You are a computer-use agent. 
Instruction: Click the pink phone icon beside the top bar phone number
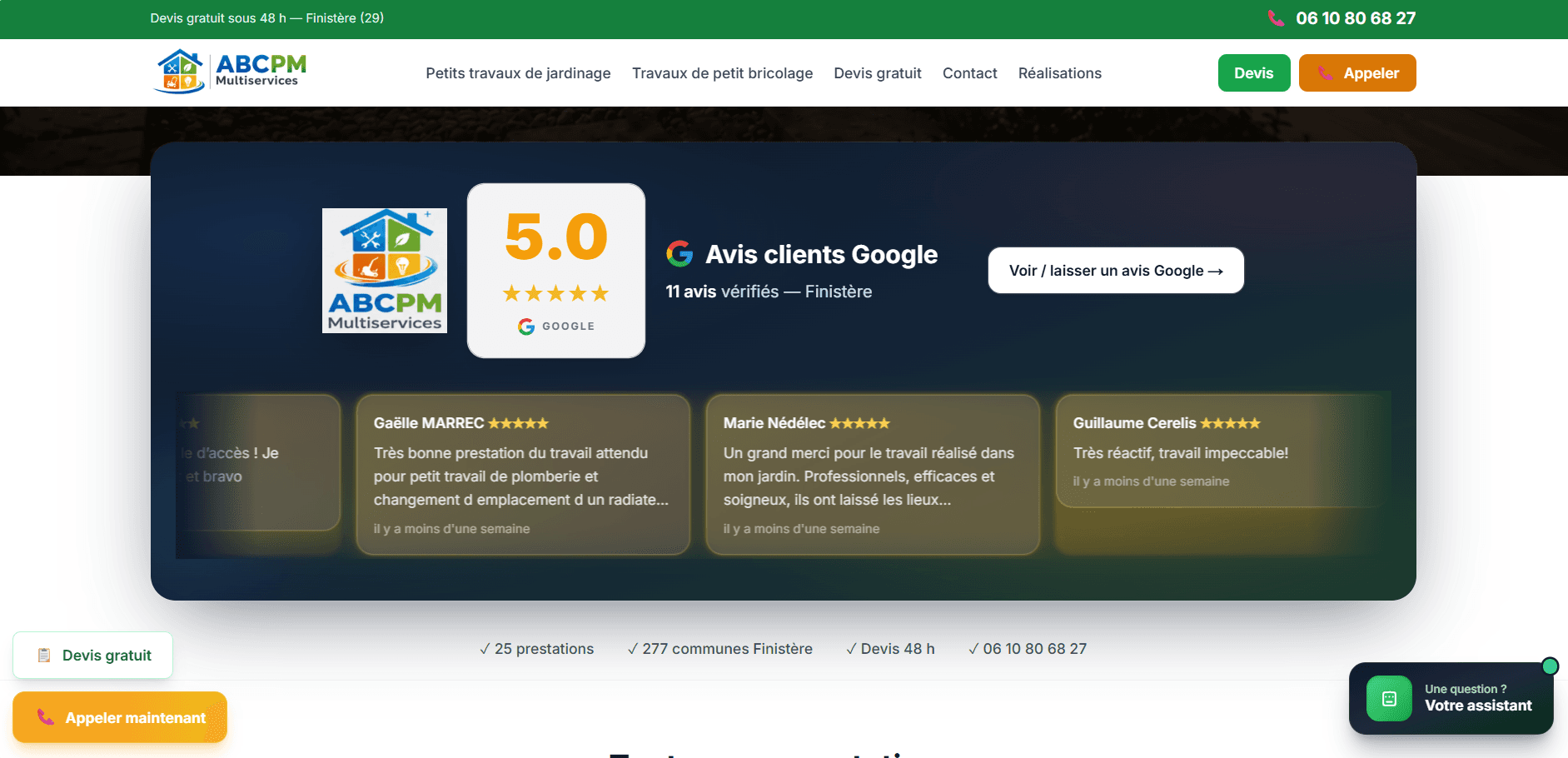[x=1276, y=18]
